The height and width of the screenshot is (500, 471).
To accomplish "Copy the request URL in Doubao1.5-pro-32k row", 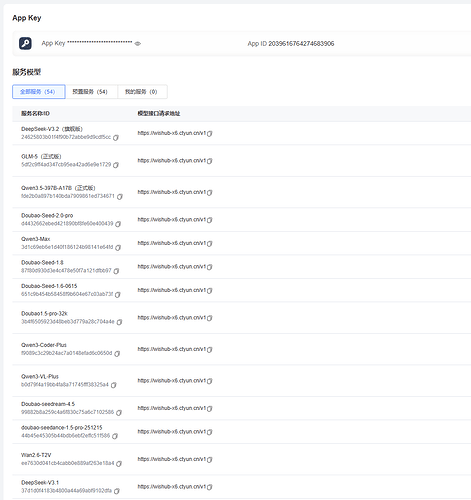I will point(210,318).
